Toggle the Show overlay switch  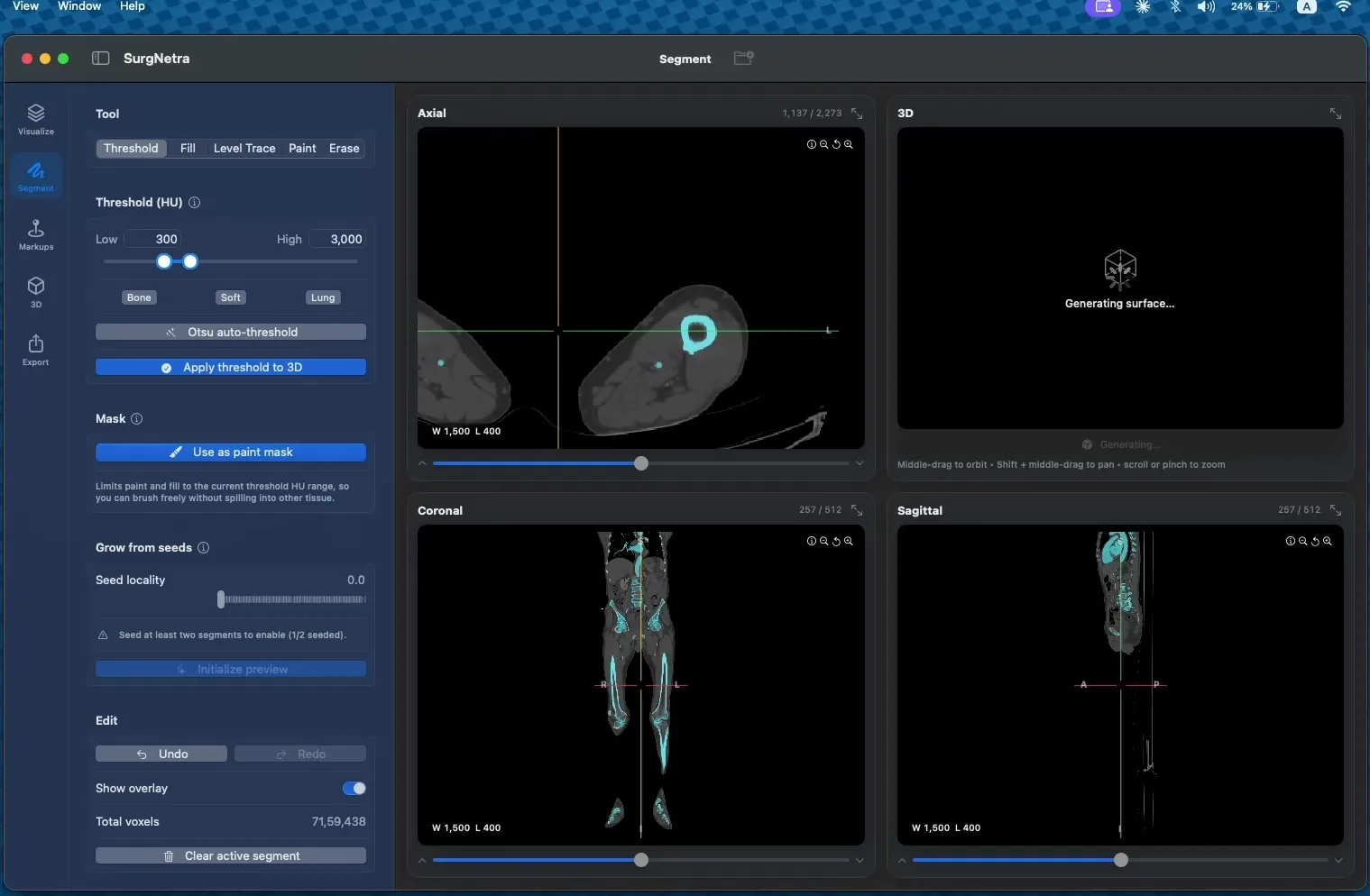(354, 789)
